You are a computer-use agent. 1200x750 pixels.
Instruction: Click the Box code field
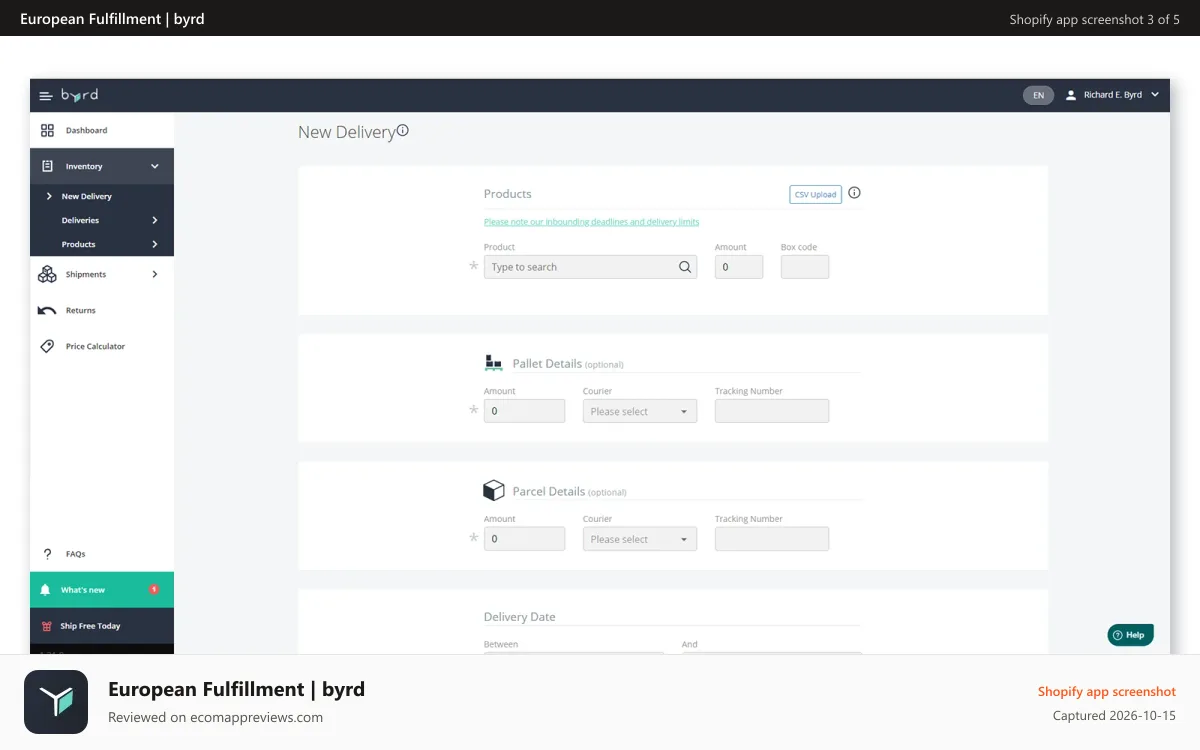point(805,267)
